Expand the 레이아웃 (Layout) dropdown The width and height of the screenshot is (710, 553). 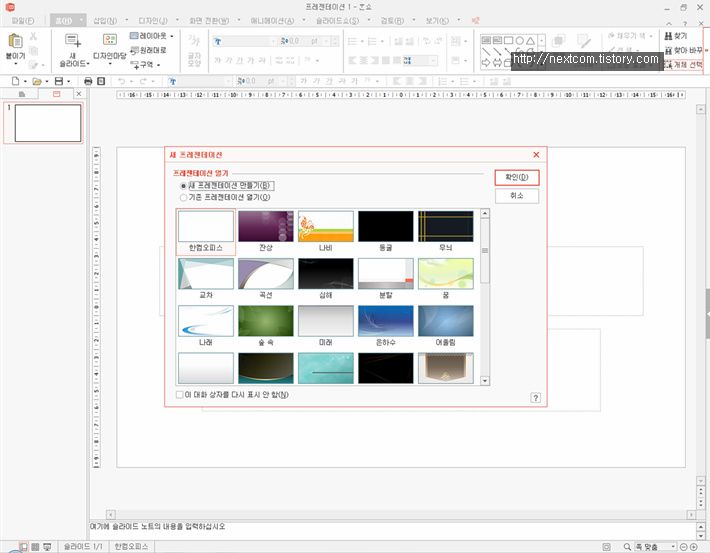click(x=172, y=36)
